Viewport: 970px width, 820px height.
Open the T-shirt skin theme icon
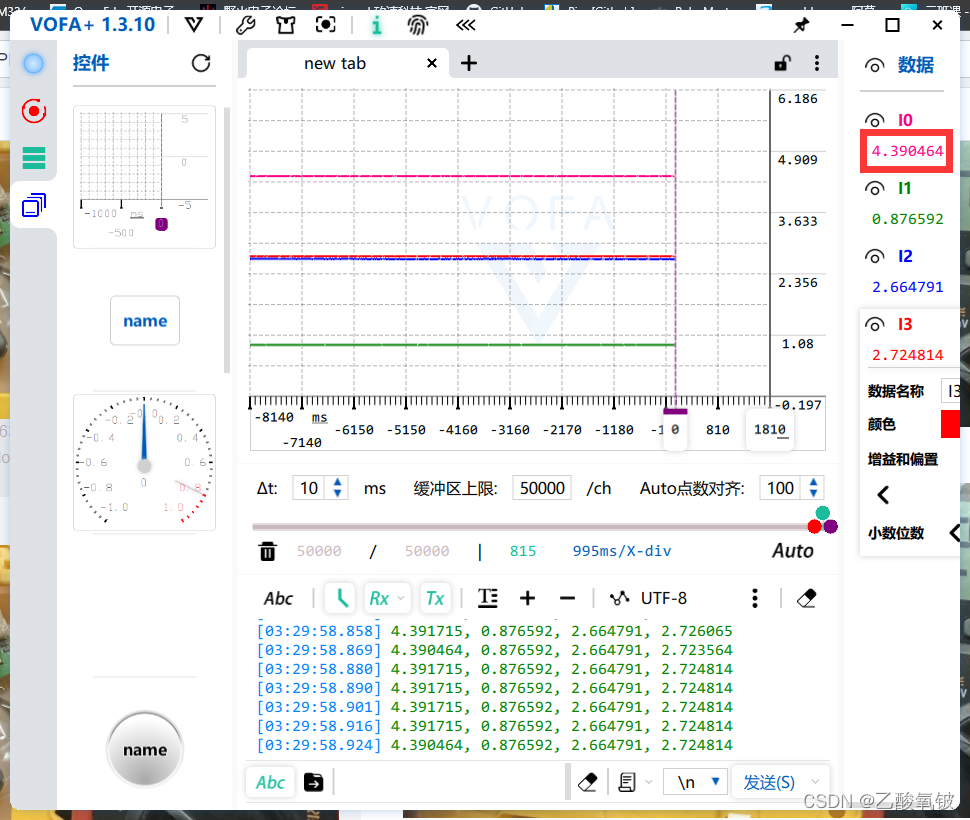click(x=285, y=25)
